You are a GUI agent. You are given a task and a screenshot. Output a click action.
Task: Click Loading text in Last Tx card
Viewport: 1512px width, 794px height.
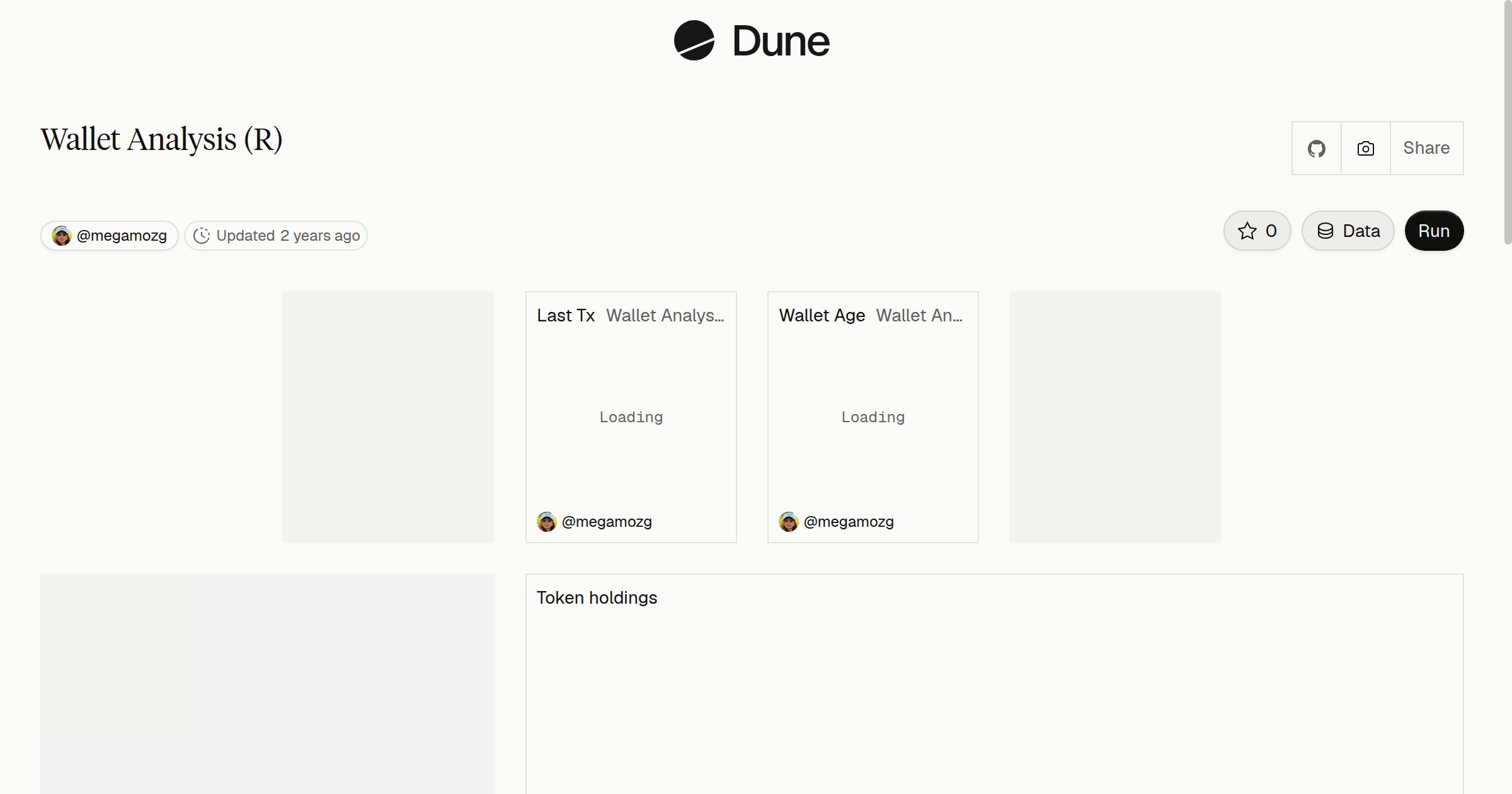pos(631,417)
